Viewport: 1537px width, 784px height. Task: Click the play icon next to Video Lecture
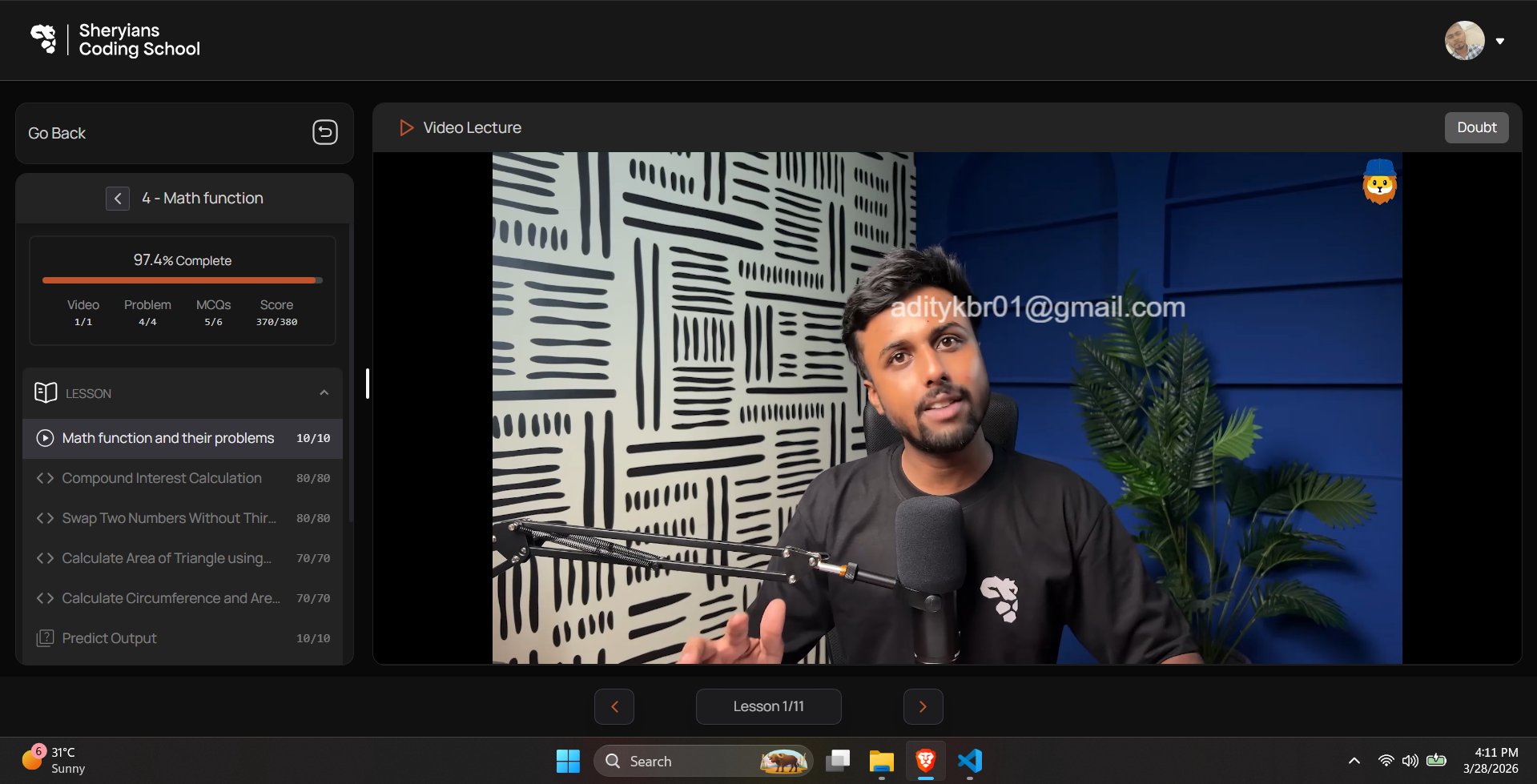[x=406, y=128]
